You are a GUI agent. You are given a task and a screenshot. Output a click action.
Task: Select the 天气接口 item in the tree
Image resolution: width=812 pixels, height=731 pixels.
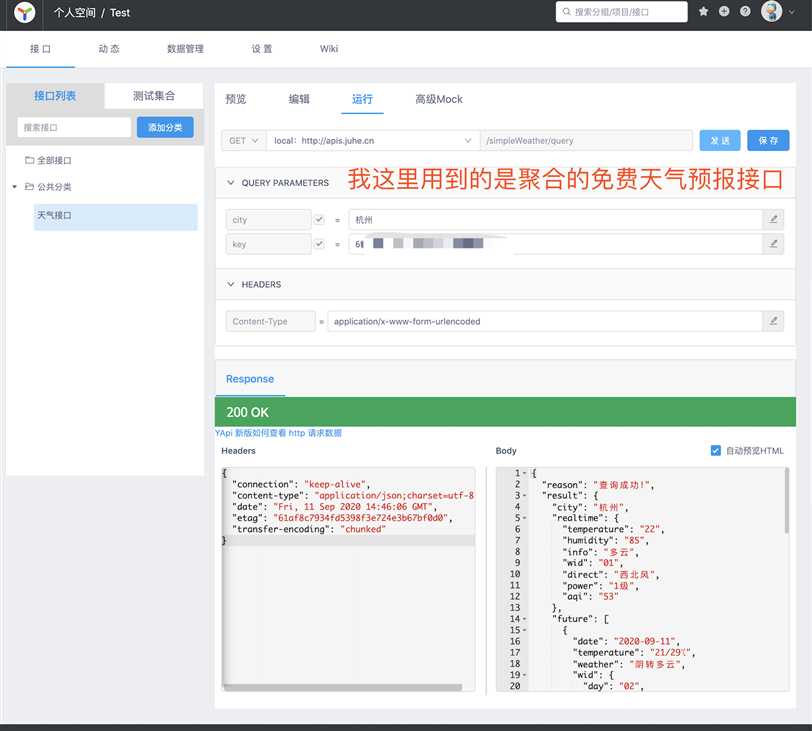tap(115, 216)
